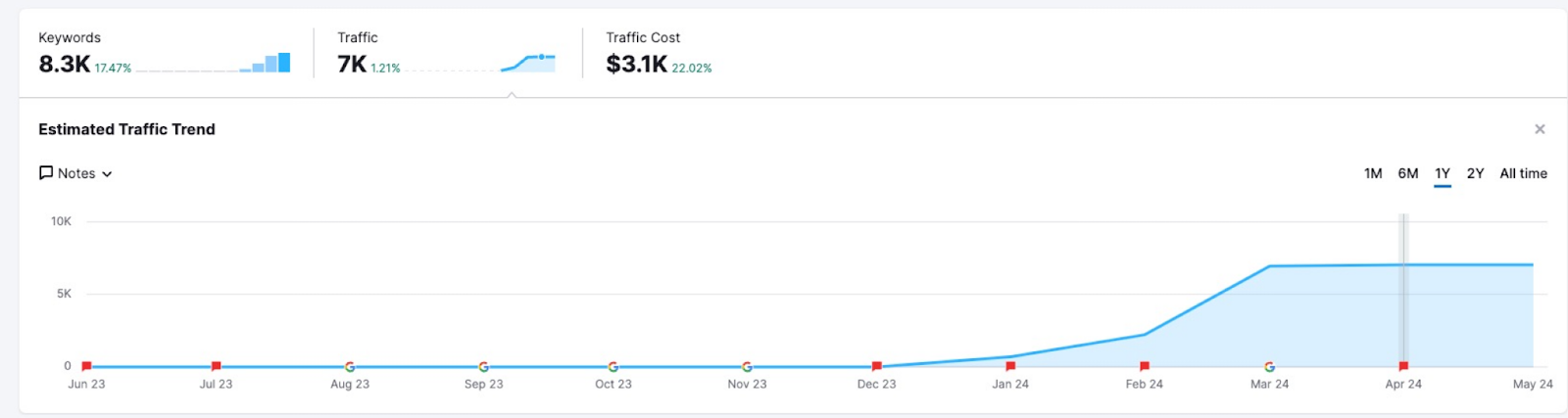Open the Google update marker at Aug 23
This screenshot has width=1568, height=418.
pos(350,367)
